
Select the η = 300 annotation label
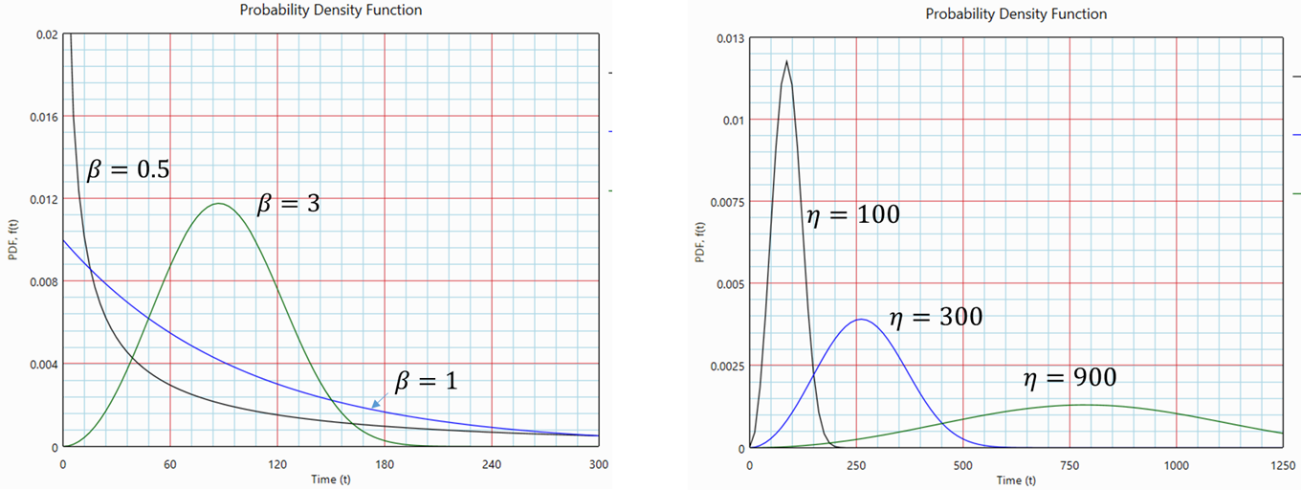click(x=935, y=317)
